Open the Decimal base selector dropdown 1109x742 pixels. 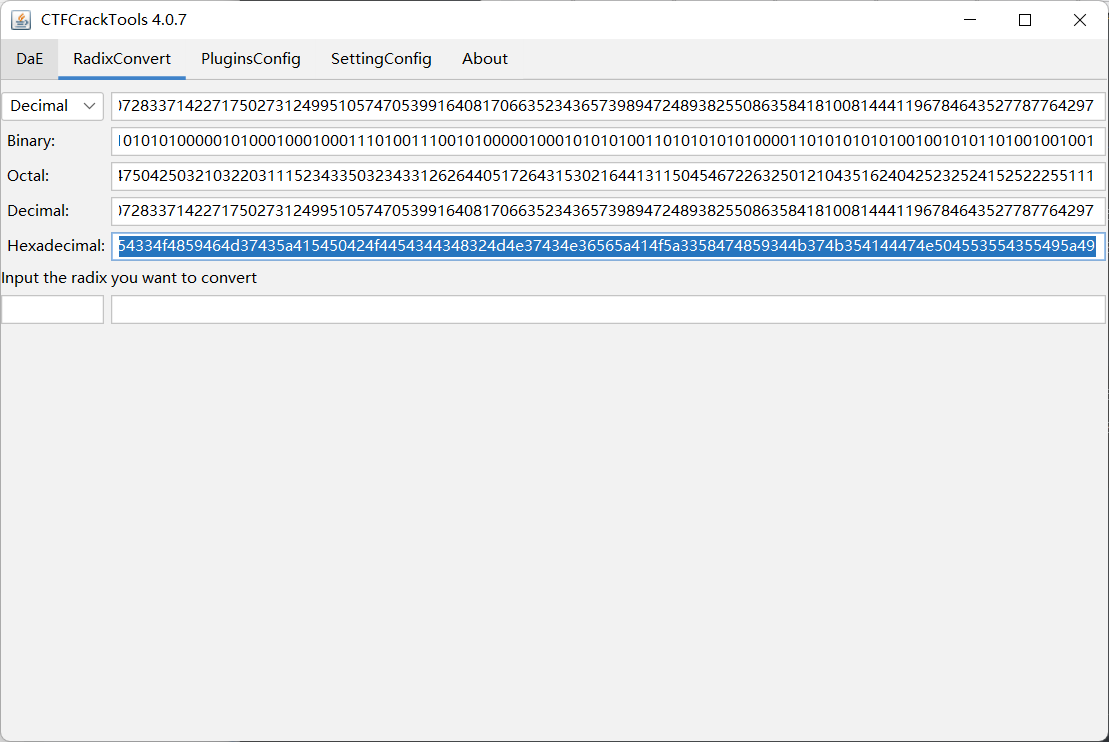pos(52,106)
